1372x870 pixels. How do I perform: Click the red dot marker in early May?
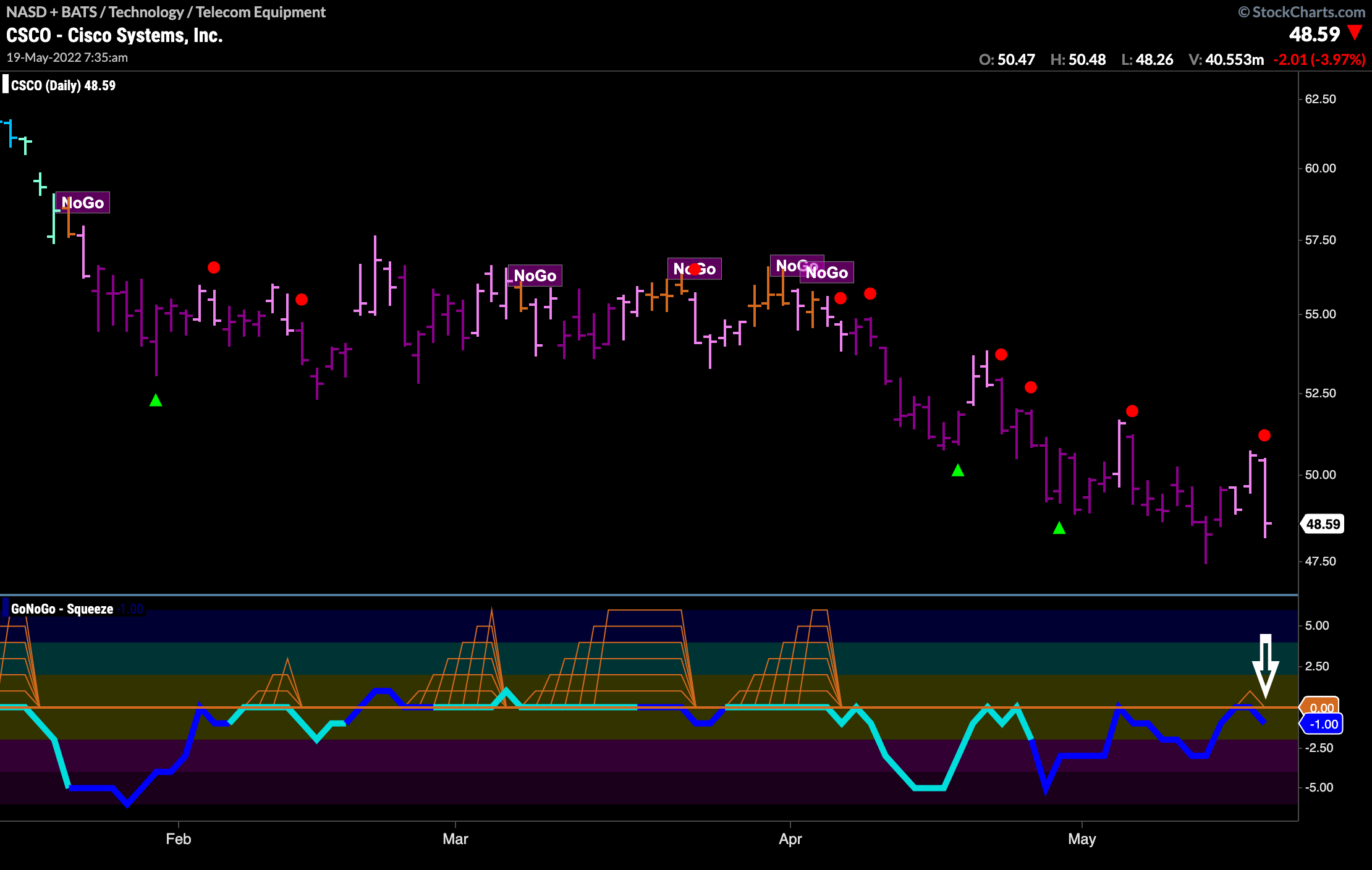coord(1132,411)
